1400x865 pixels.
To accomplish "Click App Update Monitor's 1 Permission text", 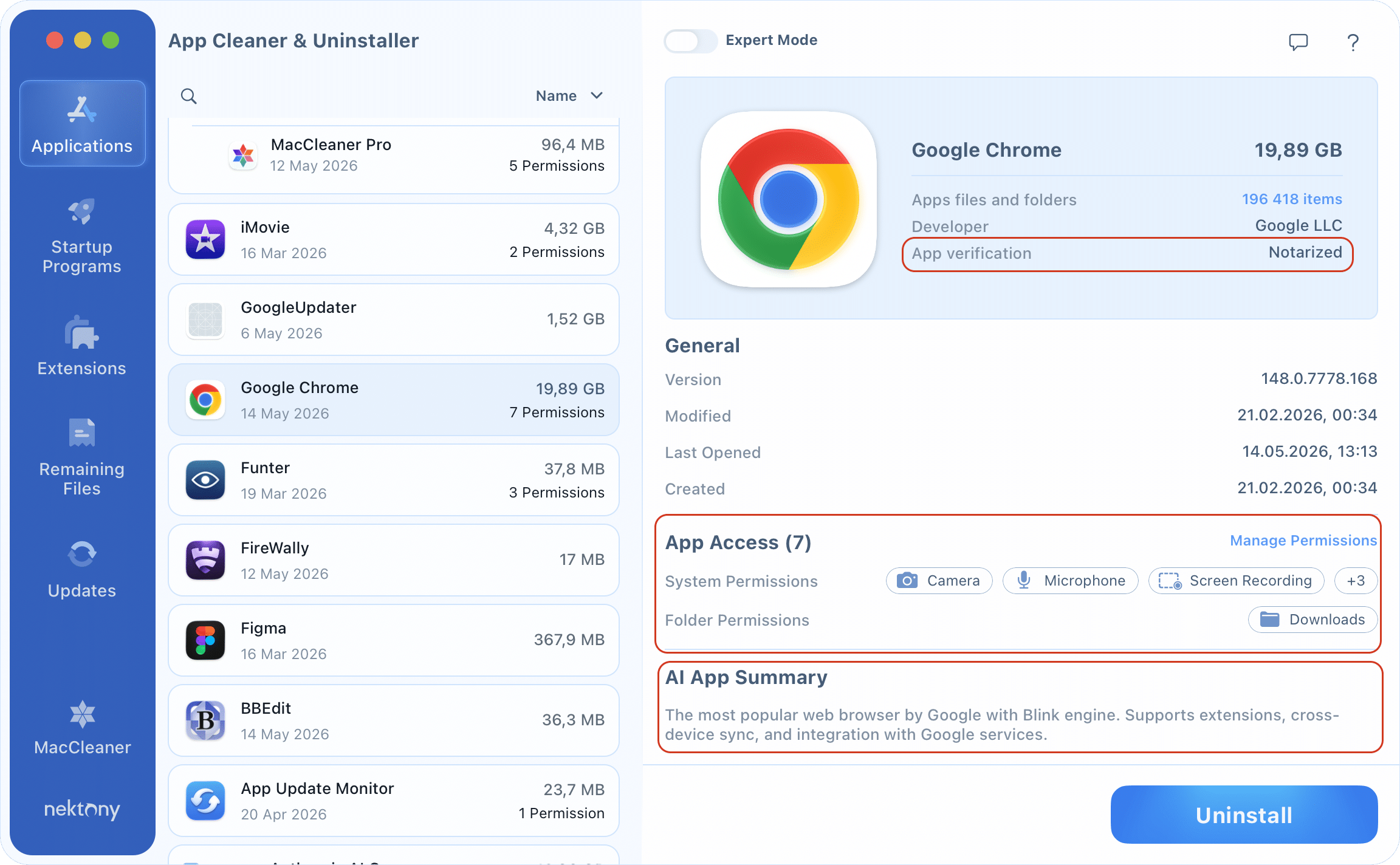I will pos(561,813).
